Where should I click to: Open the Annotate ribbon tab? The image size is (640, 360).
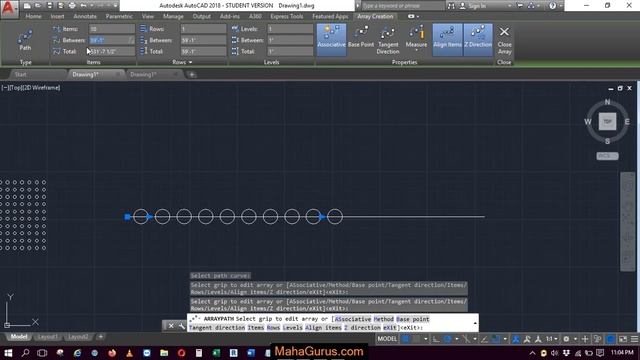[85, 16]
